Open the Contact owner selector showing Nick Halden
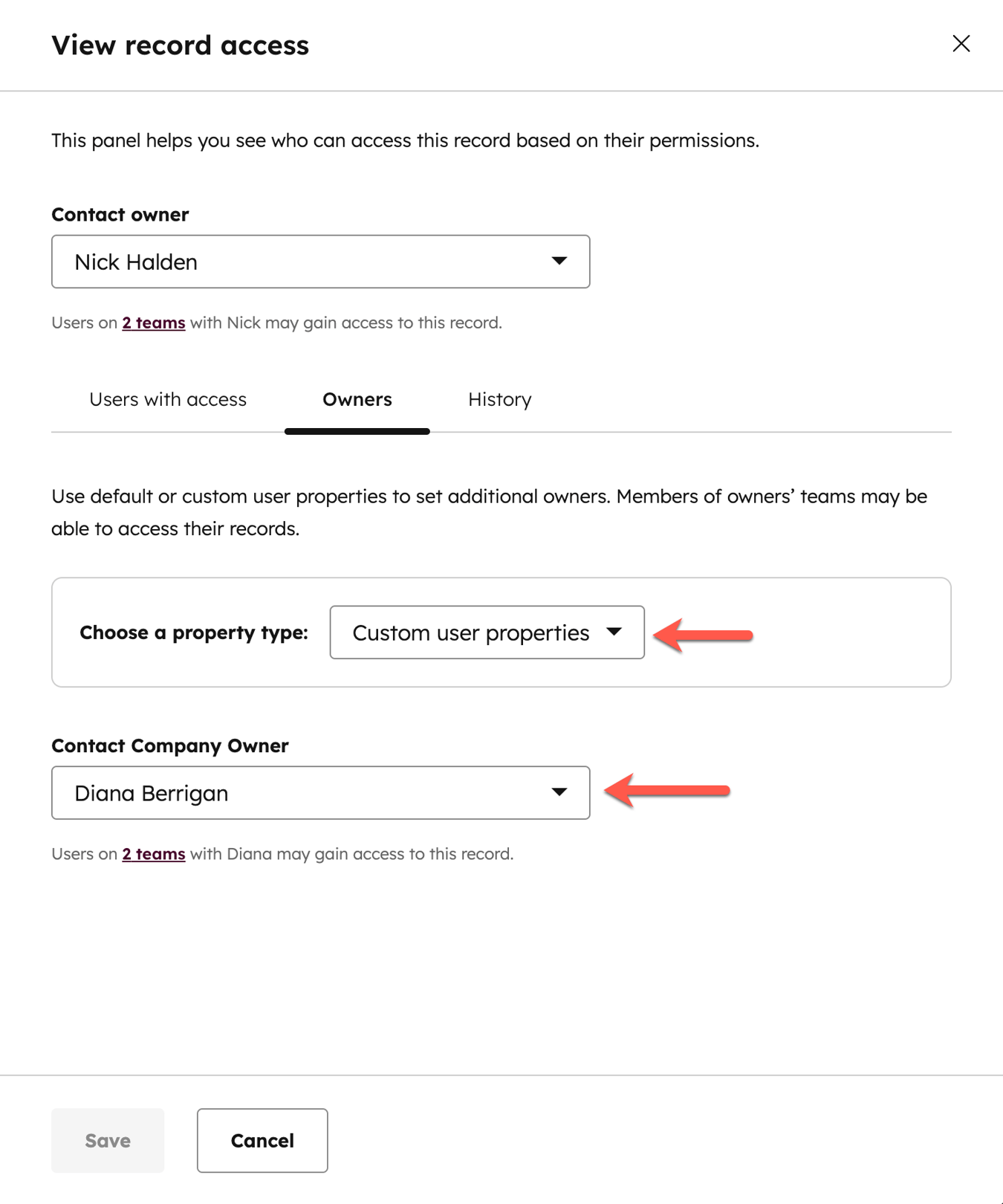This screenshot has height=1204, width=1003. (x=319, y=261)
